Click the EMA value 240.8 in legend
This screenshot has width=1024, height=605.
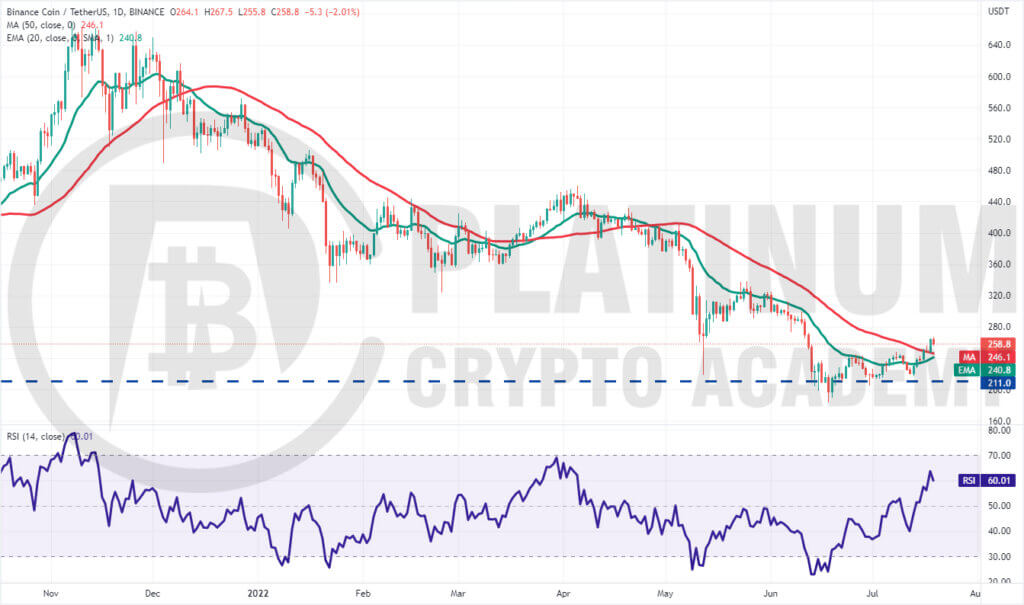tap(131, 38)
